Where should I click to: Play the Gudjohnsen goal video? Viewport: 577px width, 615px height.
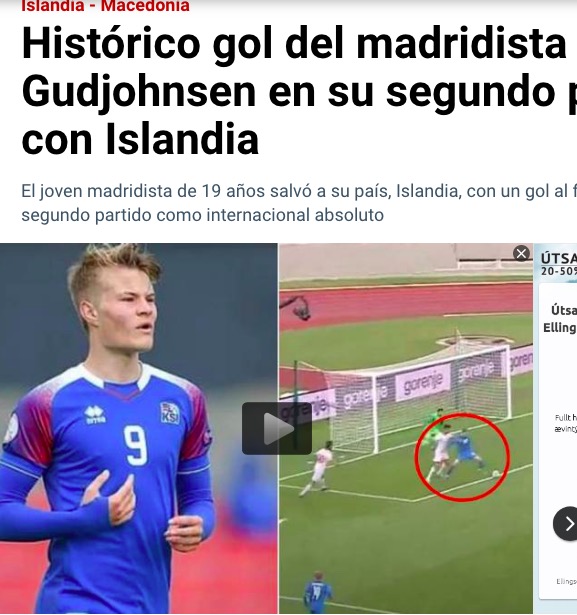[277, 428]
